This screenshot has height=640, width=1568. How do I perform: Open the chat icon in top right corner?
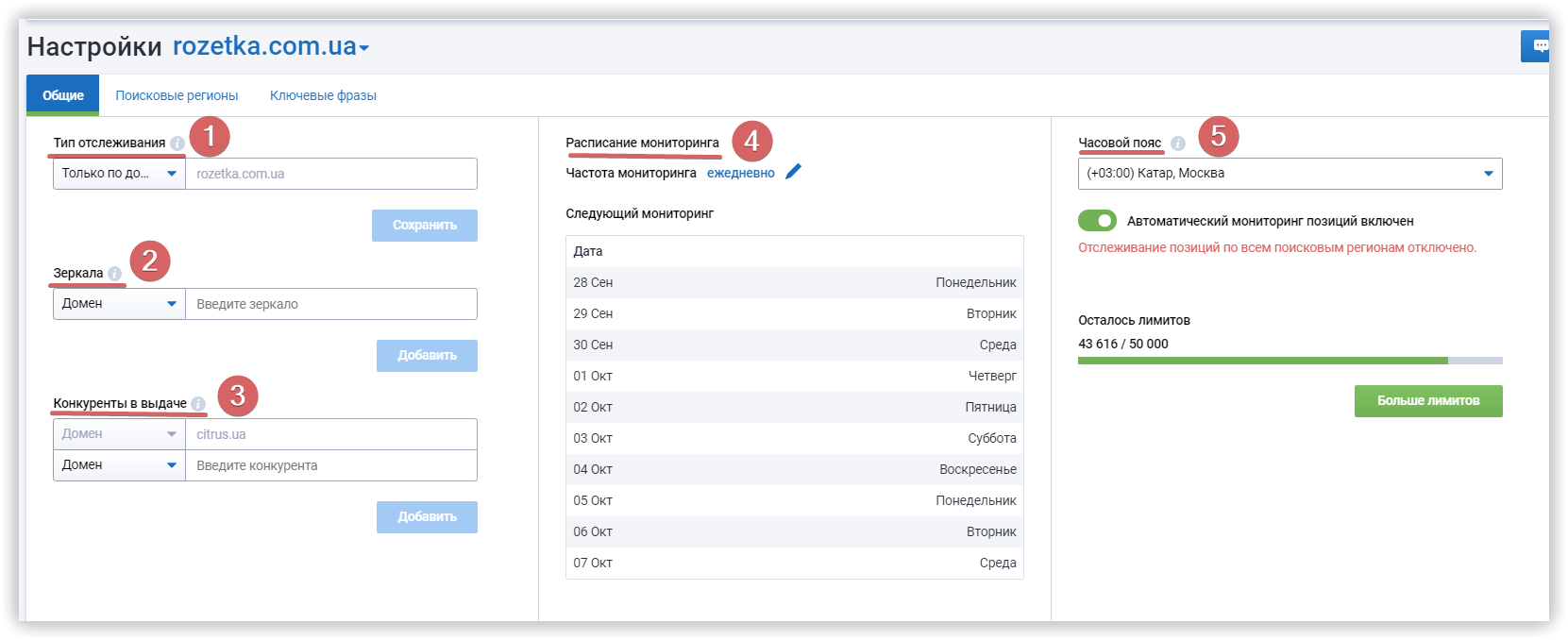pyautogui.click(x=1537, y=46)
